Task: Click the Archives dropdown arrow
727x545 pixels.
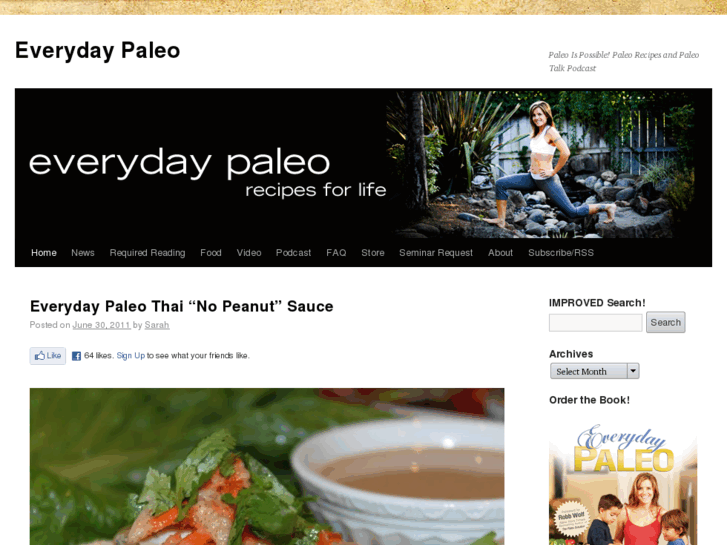Action: pyautogui.click(x=633, y=371)
